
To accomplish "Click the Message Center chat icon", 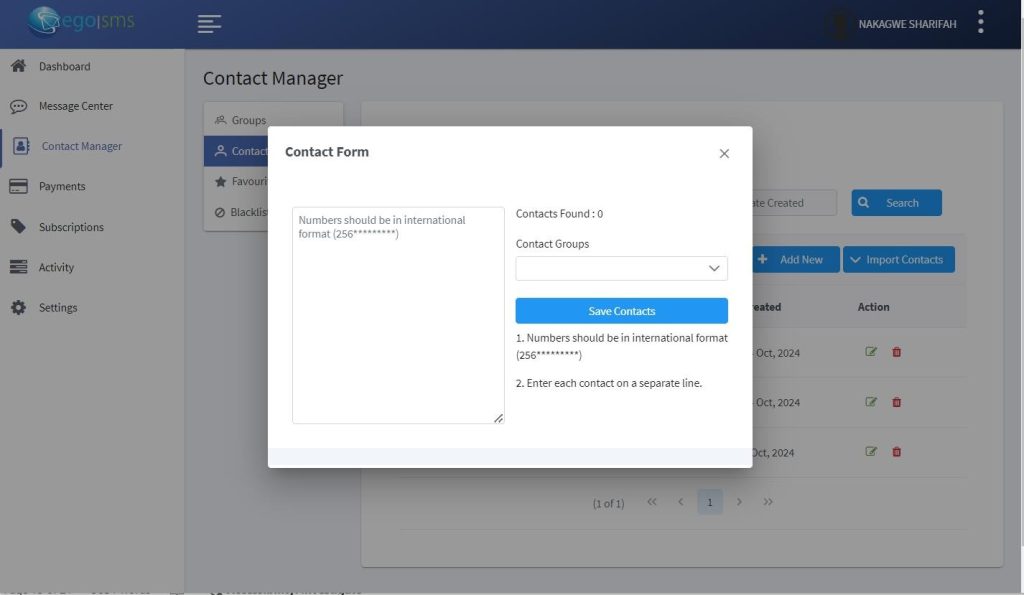I will (18, 106).
